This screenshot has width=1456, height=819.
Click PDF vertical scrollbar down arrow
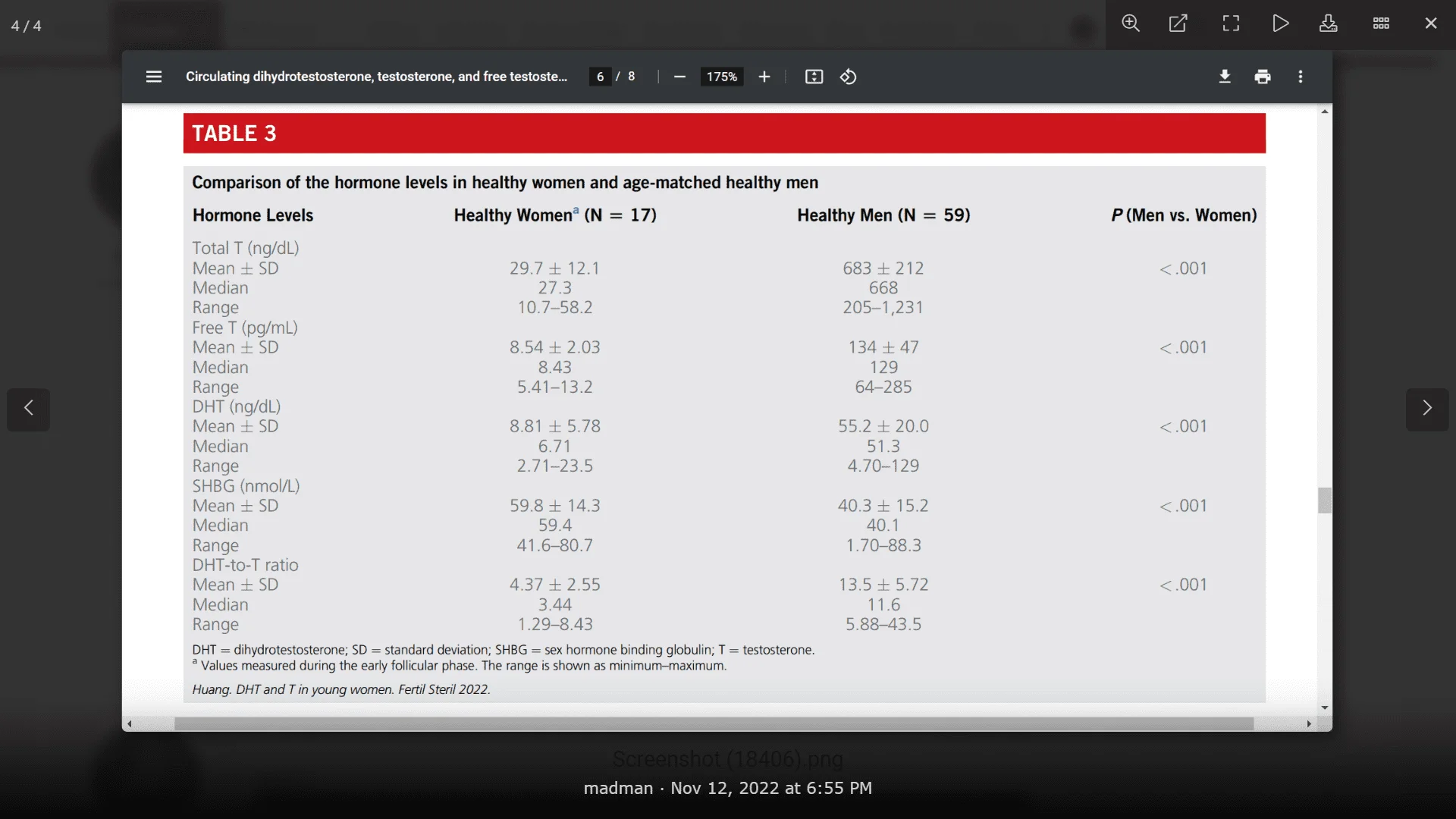click(x=1325, y=708)
